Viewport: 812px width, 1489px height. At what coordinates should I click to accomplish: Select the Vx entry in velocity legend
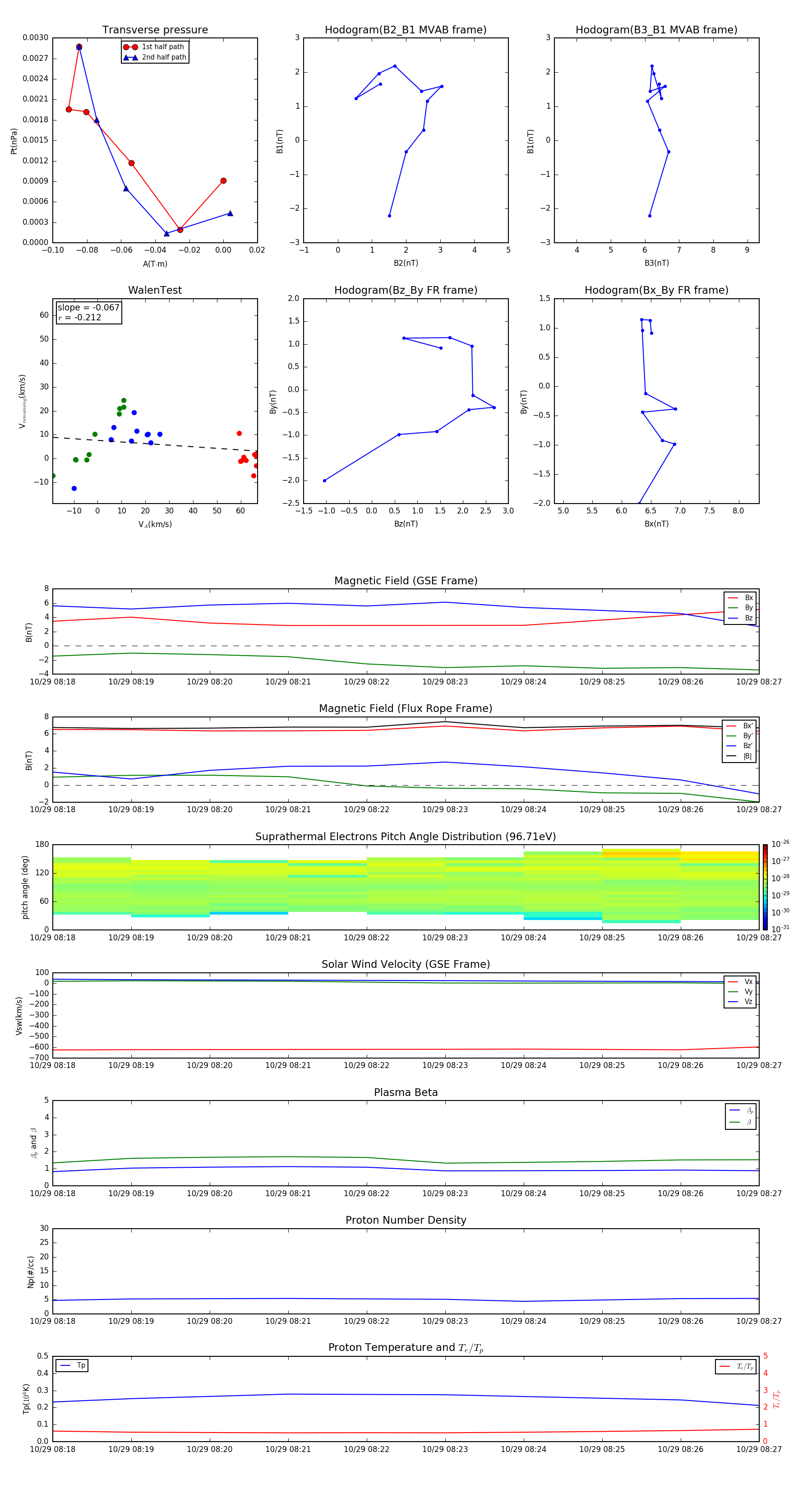pos(740,981)
